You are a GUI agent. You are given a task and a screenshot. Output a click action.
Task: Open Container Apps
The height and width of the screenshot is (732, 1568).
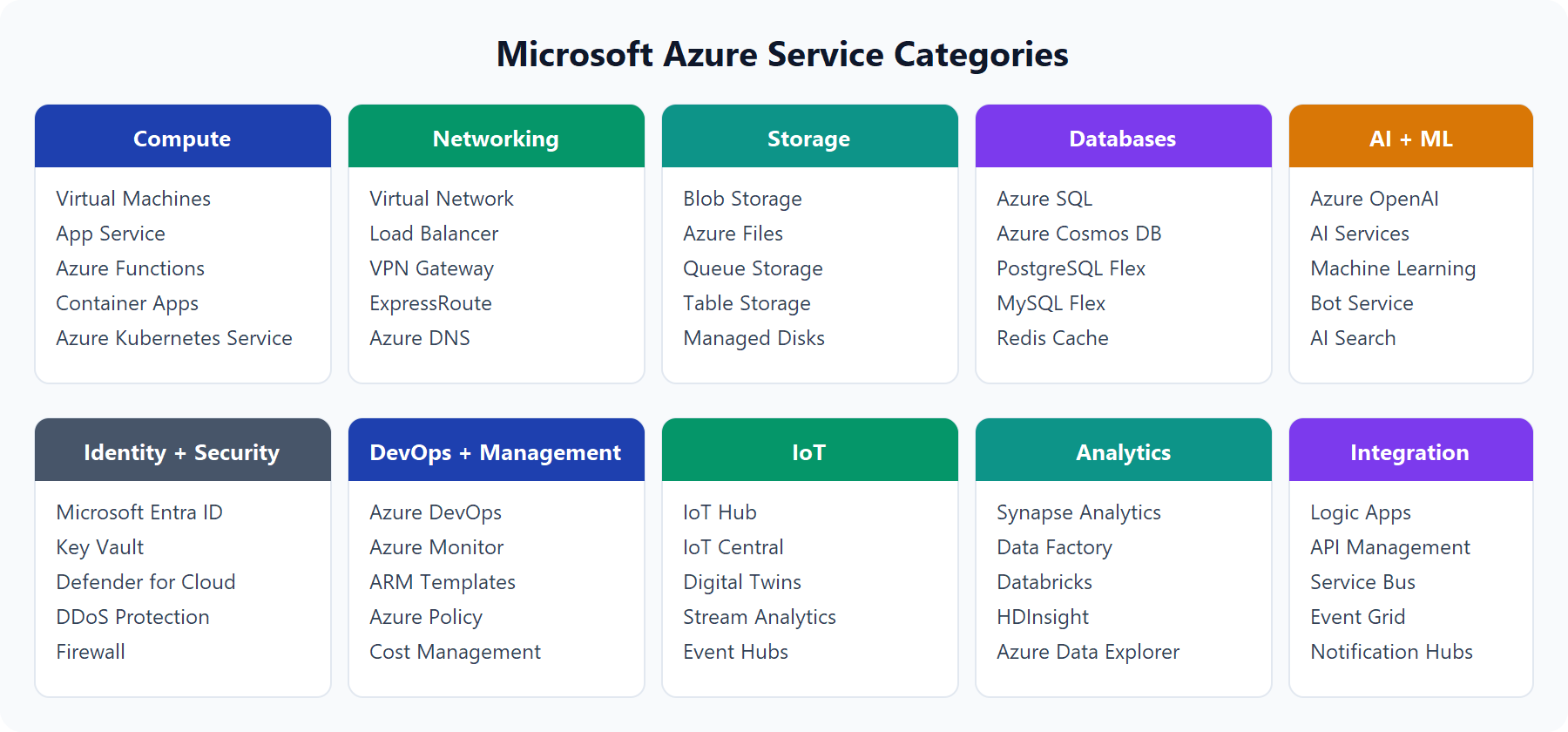pyautogui.click(x=127, y=303)
